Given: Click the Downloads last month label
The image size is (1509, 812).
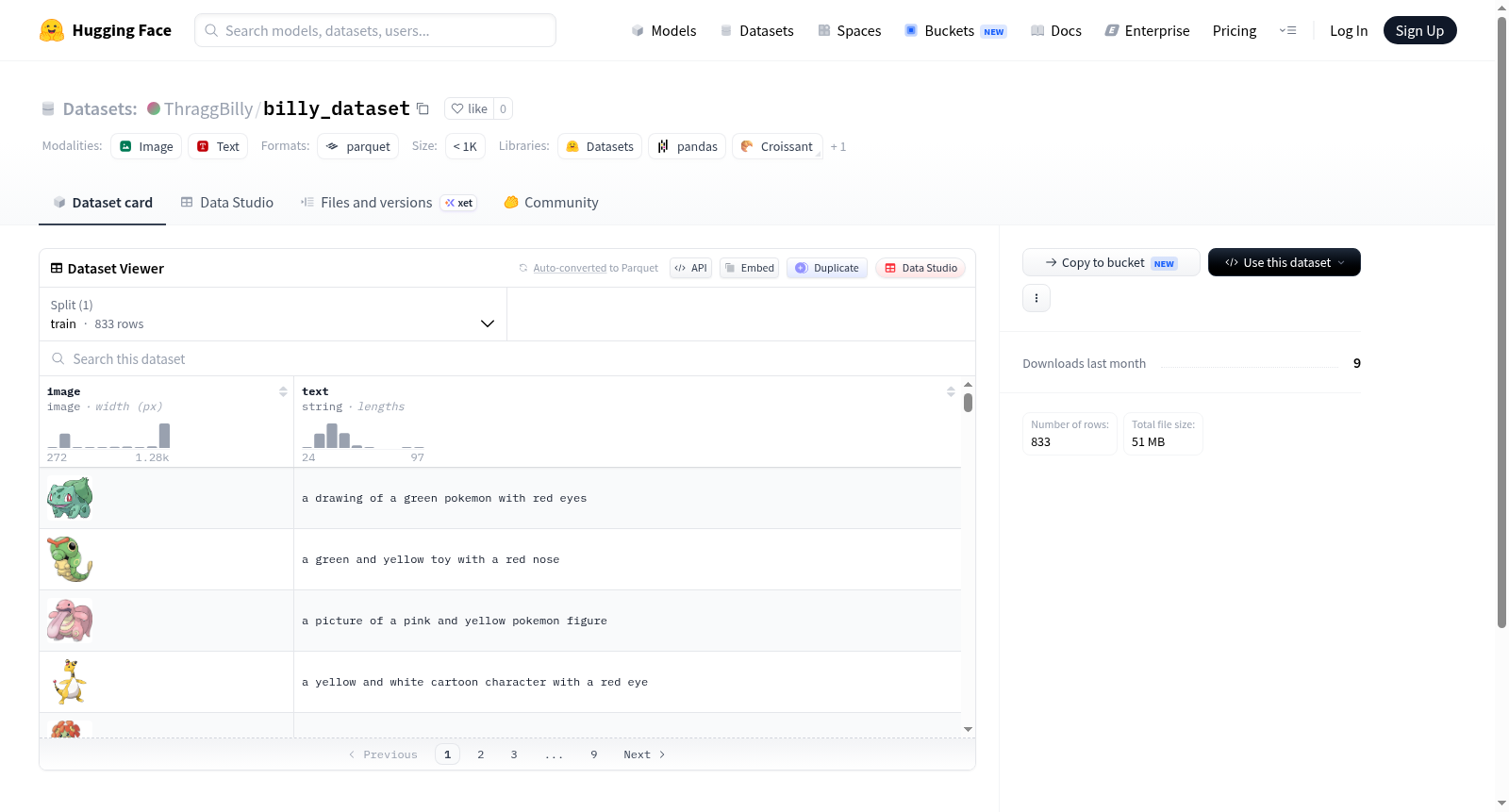Looking at the screenshot, I should tap(1085, 364).
